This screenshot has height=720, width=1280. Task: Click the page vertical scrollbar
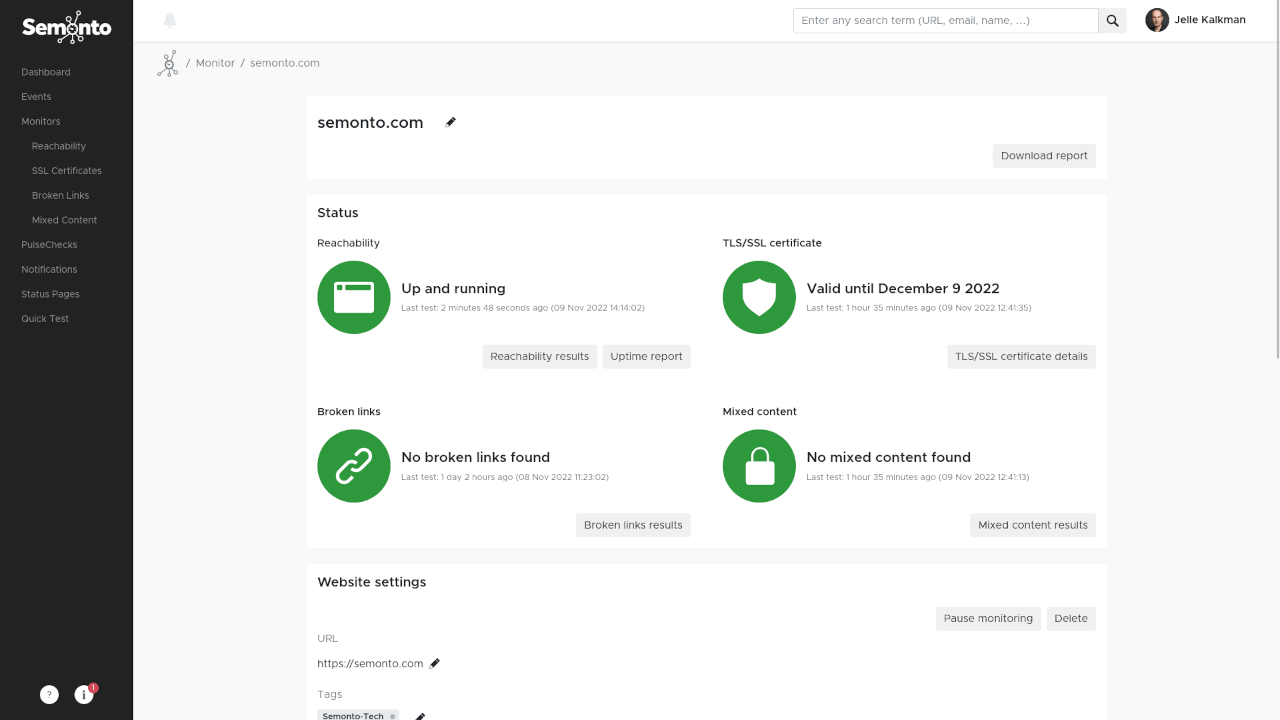(1276, 180)
